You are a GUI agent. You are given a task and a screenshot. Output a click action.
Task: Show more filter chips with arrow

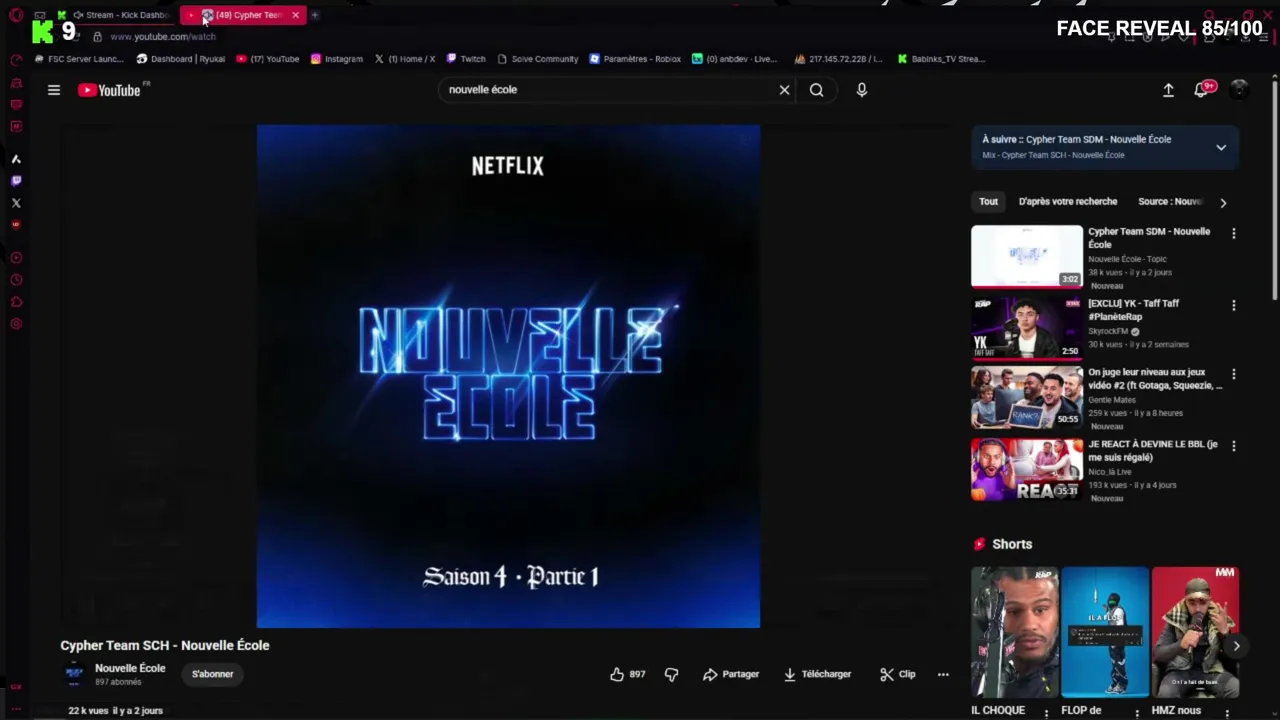pyautogui.click(x=1222, y=202)
